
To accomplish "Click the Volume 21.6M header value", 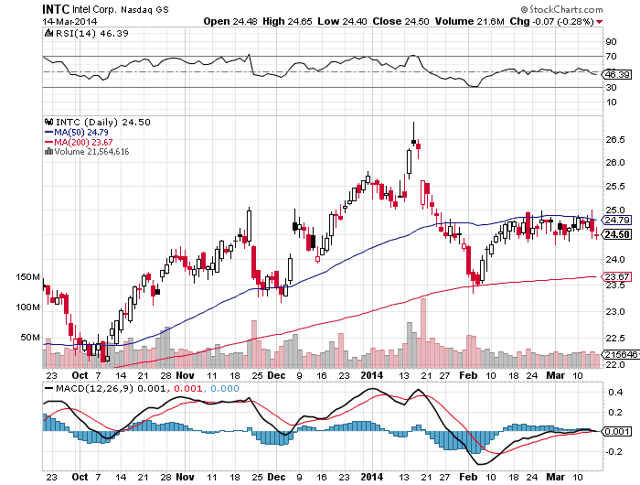I will coord(469,21).
